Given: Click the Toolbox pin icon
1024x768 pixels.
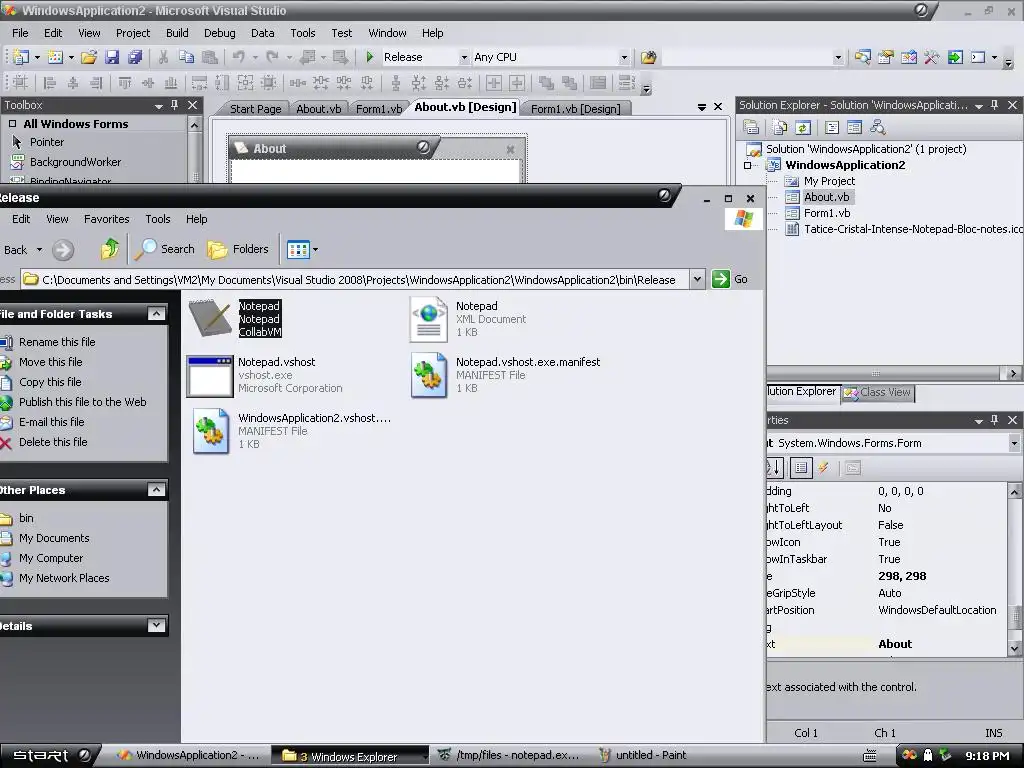Looking at the screenshot, I should tap(174, 104).
